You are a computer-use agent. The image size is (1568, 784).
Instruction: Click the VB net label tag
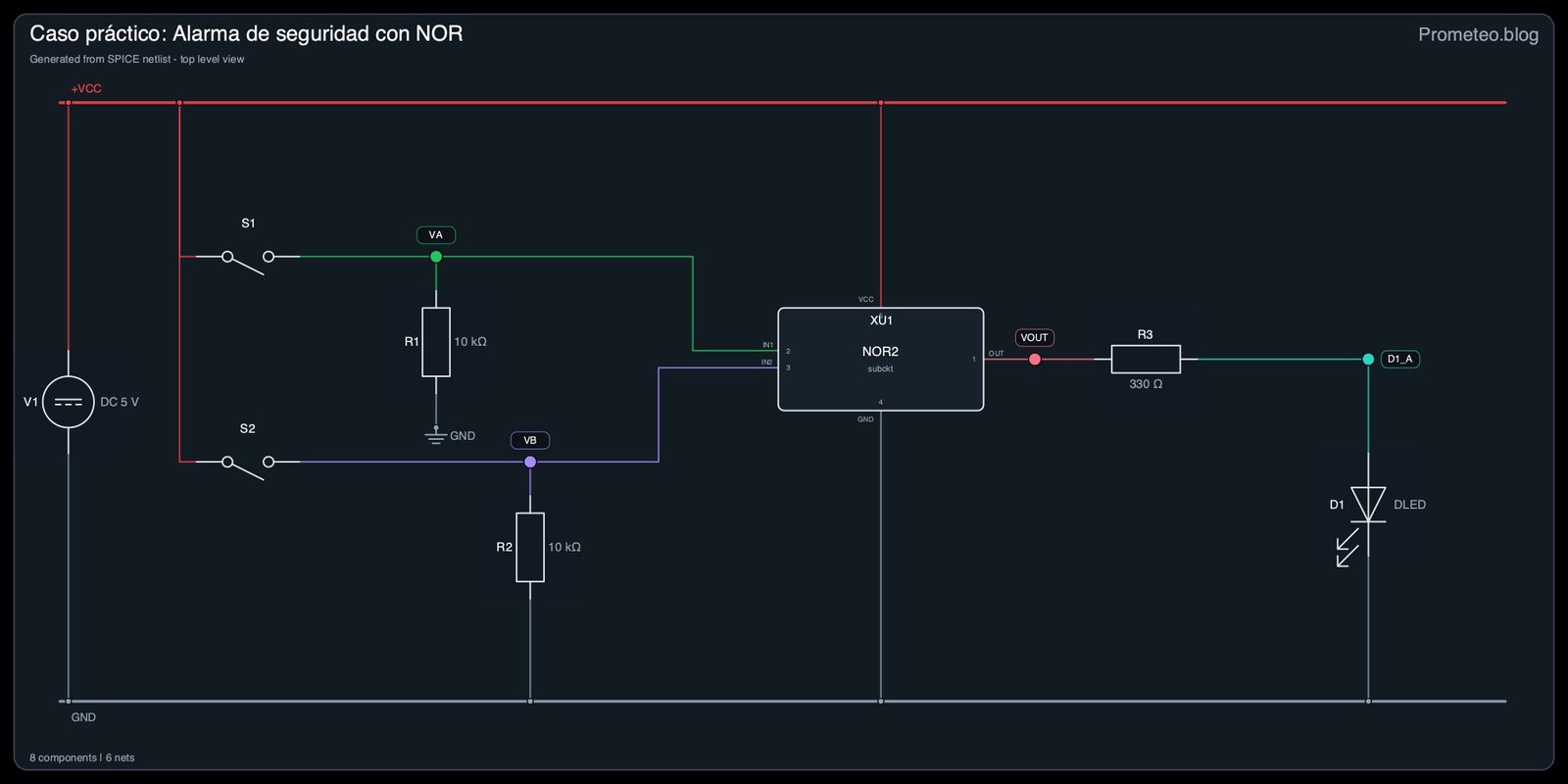point(530,440)
